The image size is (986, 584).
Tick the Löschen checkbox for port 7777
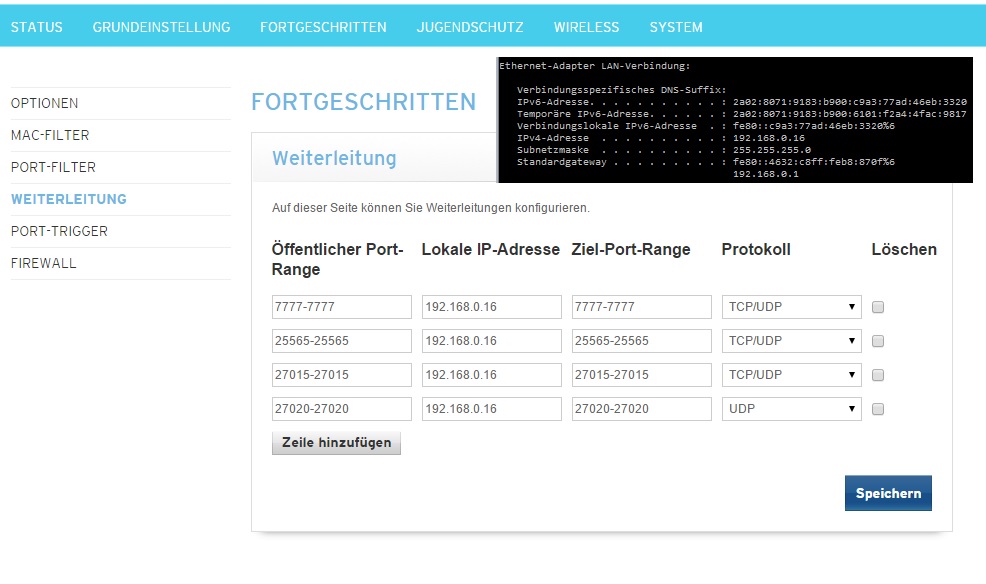tap(878, 307)
